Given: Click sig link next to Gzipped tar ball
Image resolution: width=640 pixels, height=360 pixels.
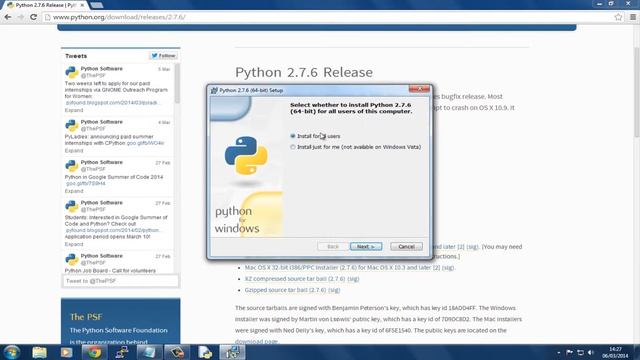Looking at the screenshot, I should tap(334, 290).
